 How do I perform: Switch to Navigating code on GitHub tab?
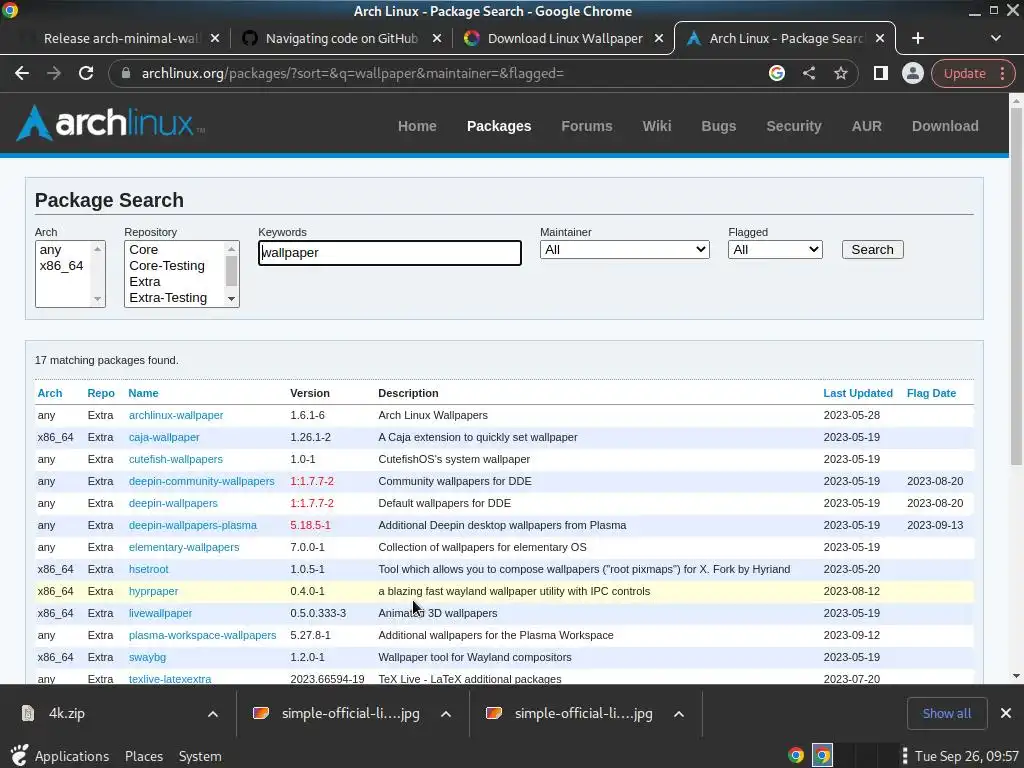point(342,39)
